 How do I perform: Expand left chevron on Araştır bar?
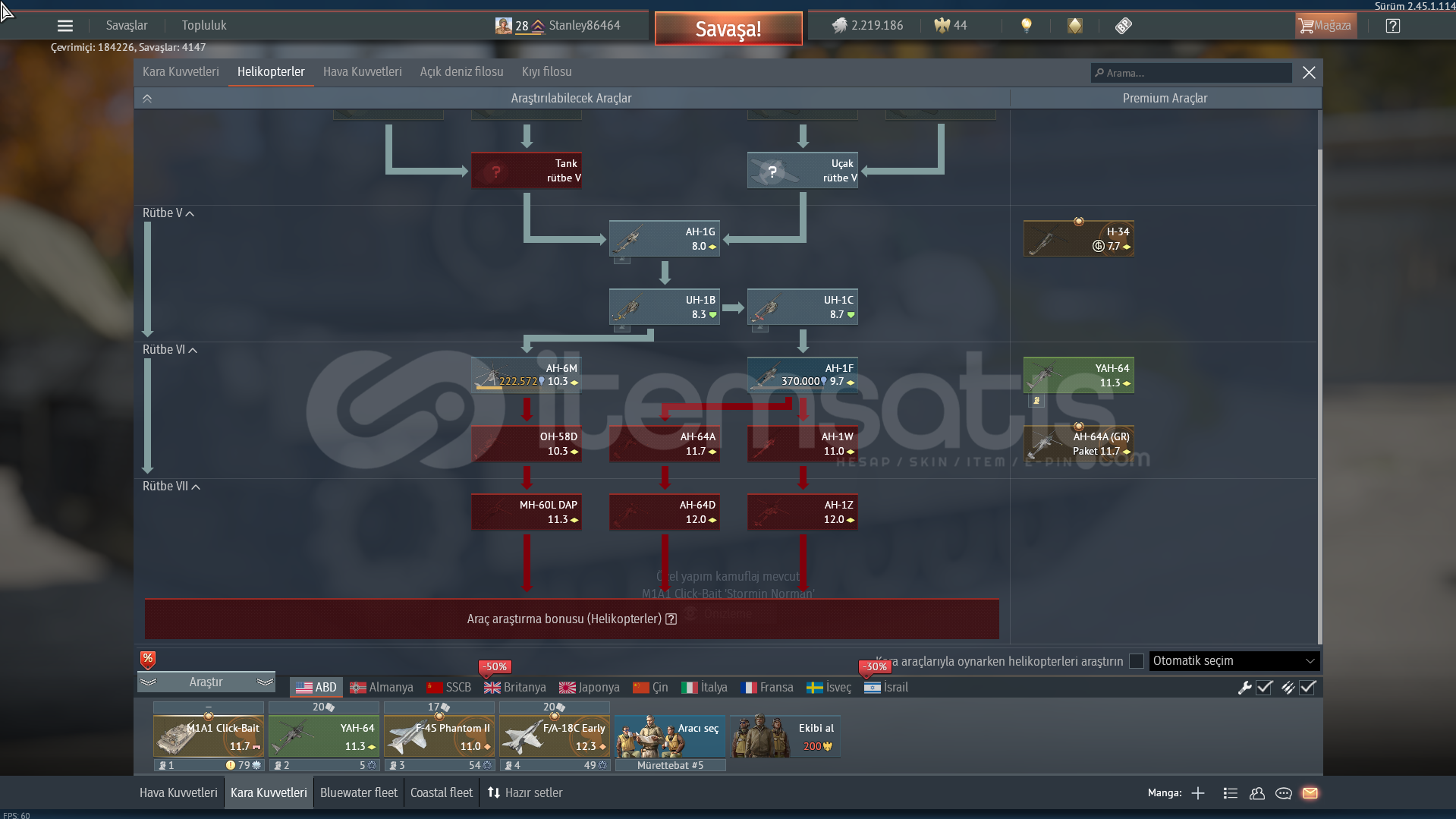click(148, 682)
